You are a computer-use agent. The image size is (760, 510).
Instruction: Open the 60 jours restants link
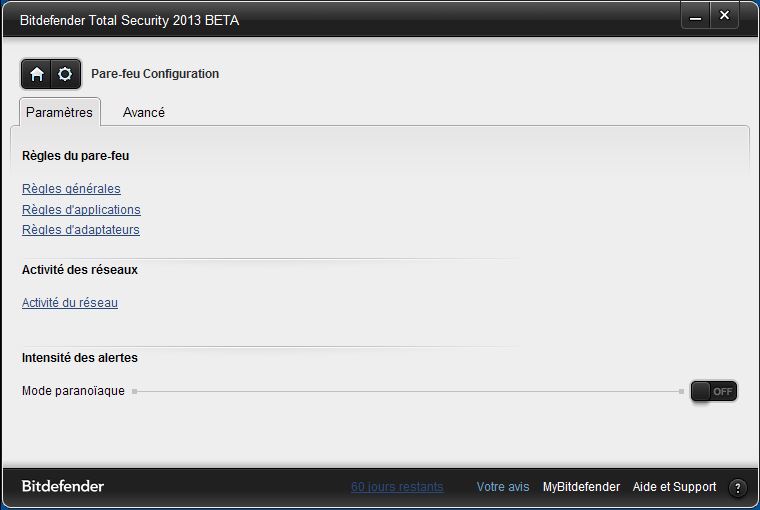click(x=397, y=487)
